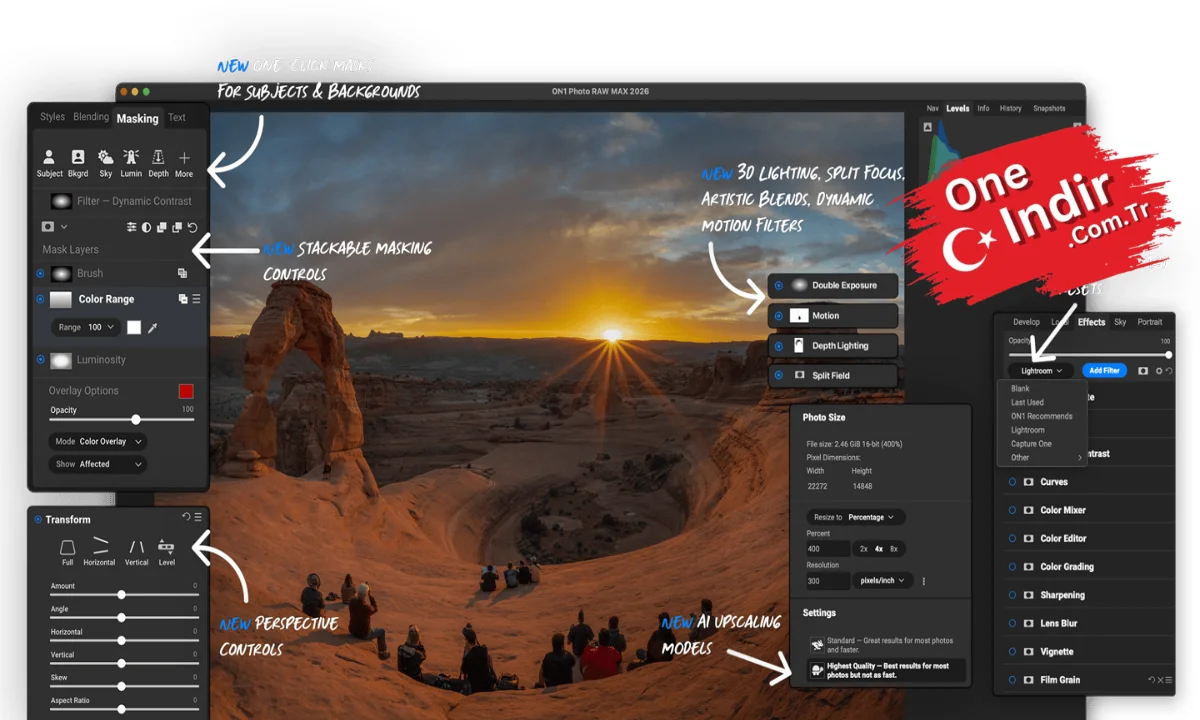The height and width of the screenshot is (720, 1200).
Task: Click the mask icon beside Add Filter
Action: tap(1143, 370)
